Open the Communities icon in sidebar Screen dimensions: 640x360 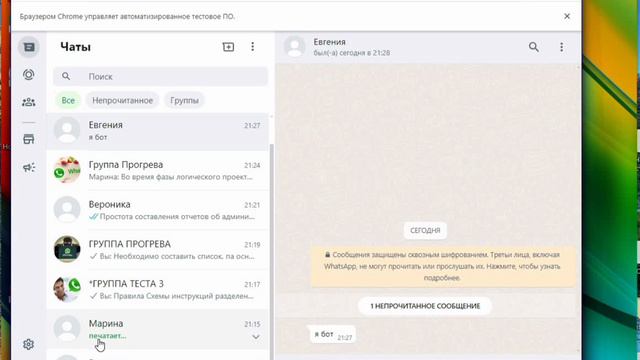tap(29, 102)
